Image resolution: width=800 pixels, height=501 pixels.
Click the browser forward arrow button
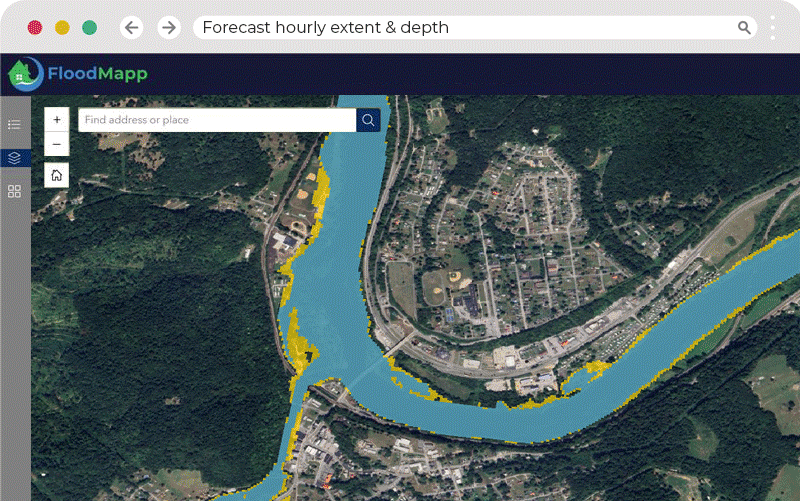point(169,28)
